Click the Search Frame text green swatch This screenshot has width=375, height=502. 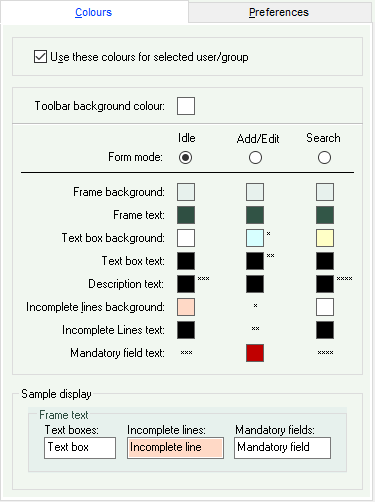325,215
